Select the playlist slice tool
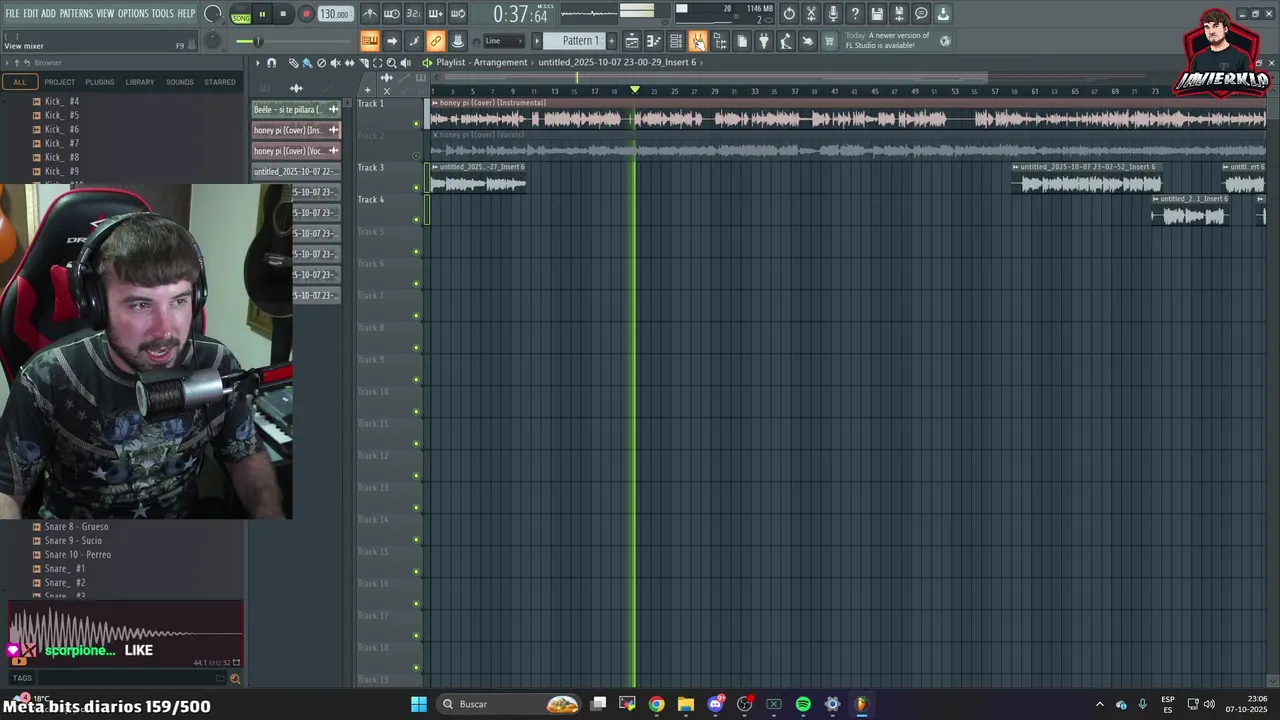The width and height of the screenshot is (1280, 720). 364,62
